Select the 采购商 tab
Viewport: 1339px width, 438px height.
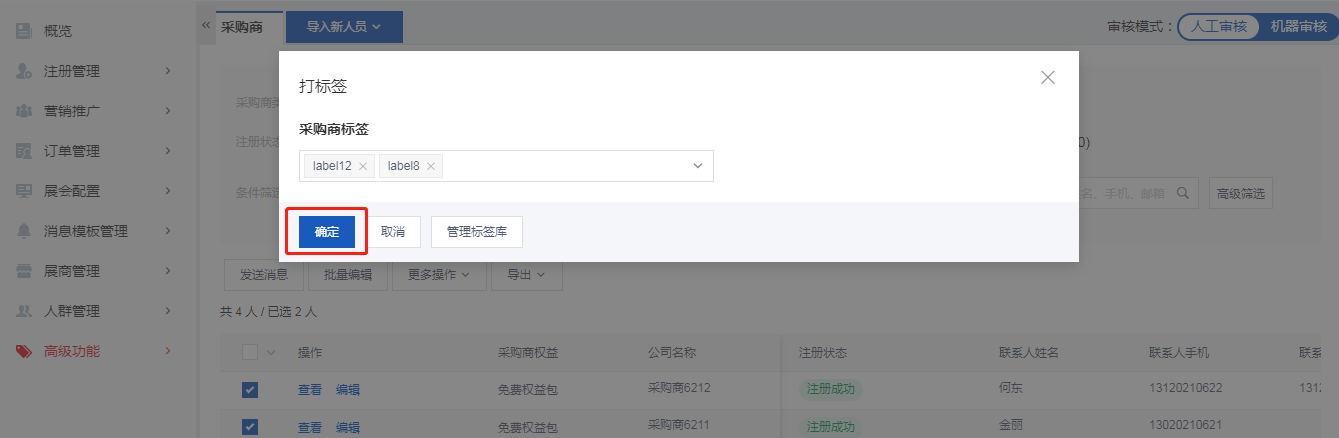[242, 27]
